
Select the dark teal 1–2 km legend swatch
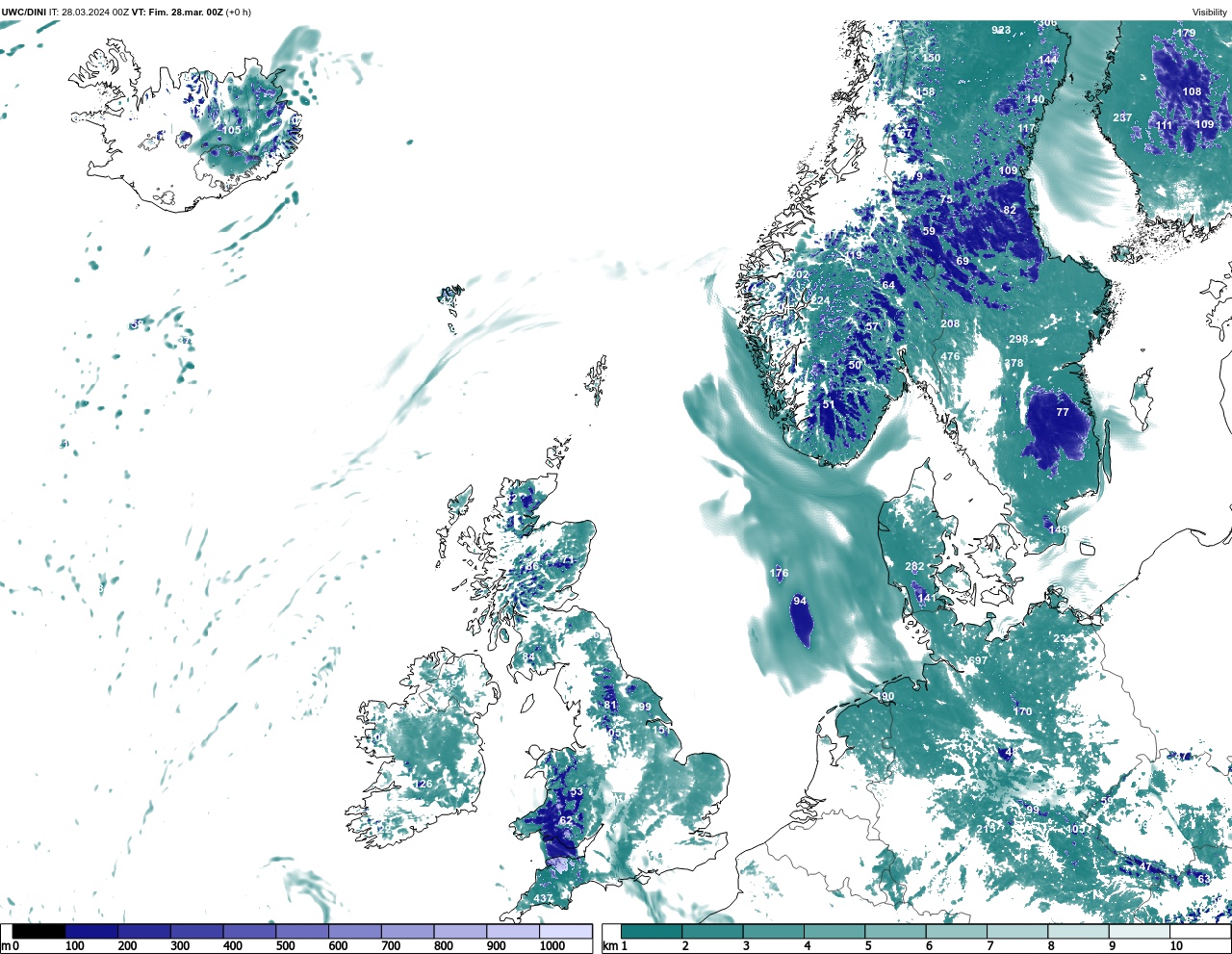coord(652,932)
